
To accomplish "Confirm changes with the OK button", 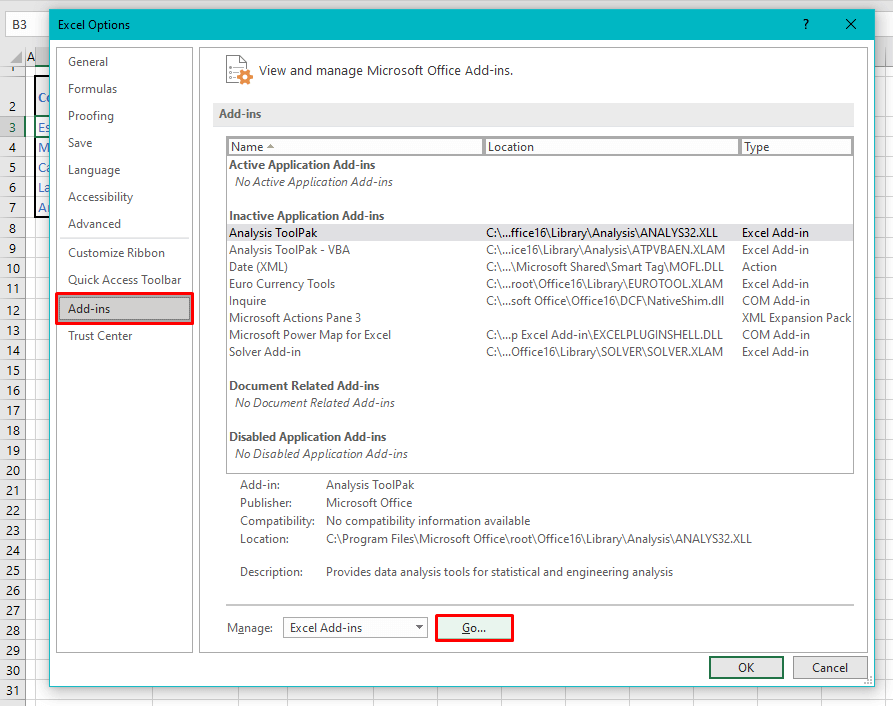I will coord(746,667).
